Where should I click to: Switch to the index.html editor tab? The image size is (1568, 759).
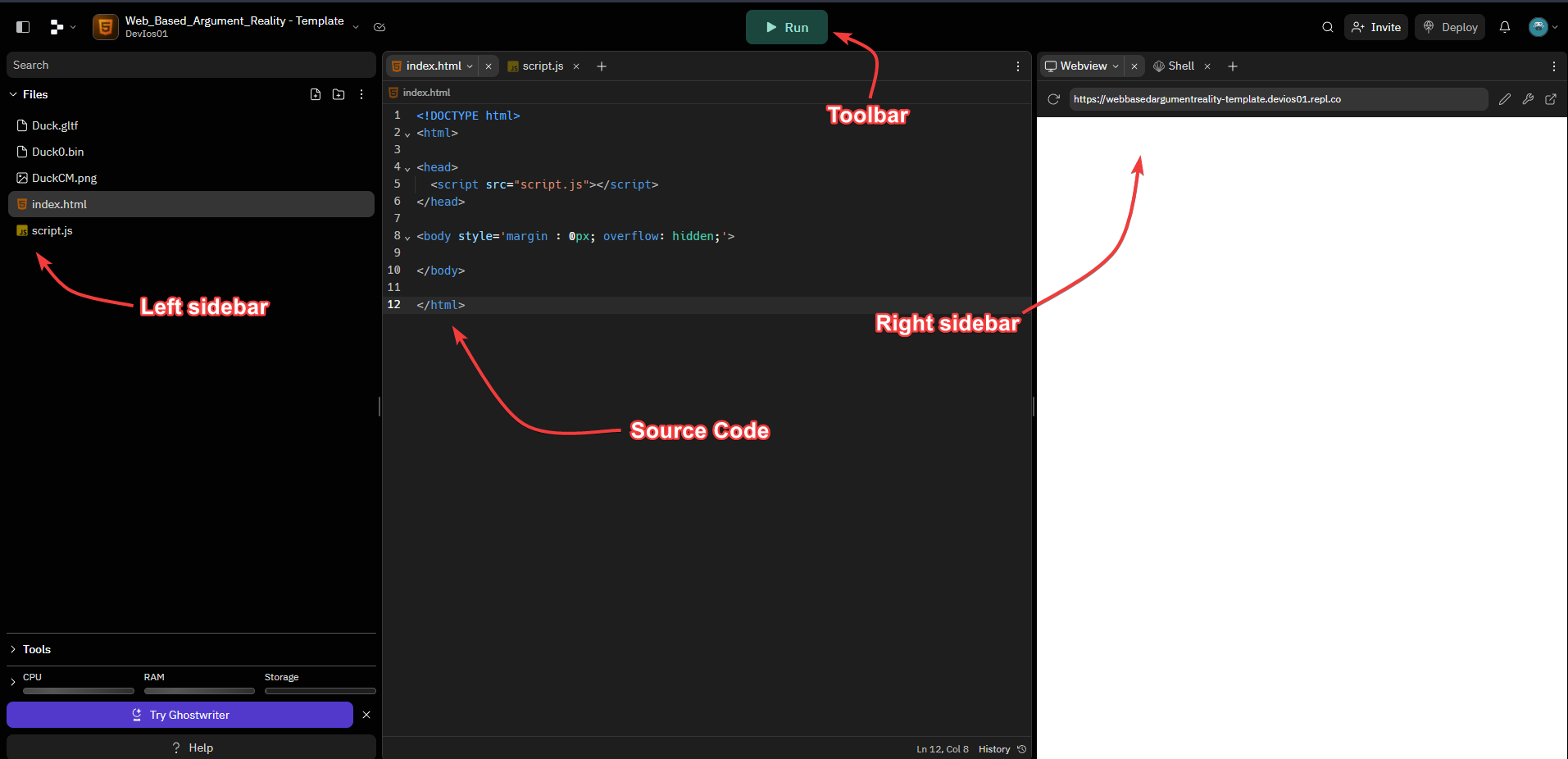433,66
